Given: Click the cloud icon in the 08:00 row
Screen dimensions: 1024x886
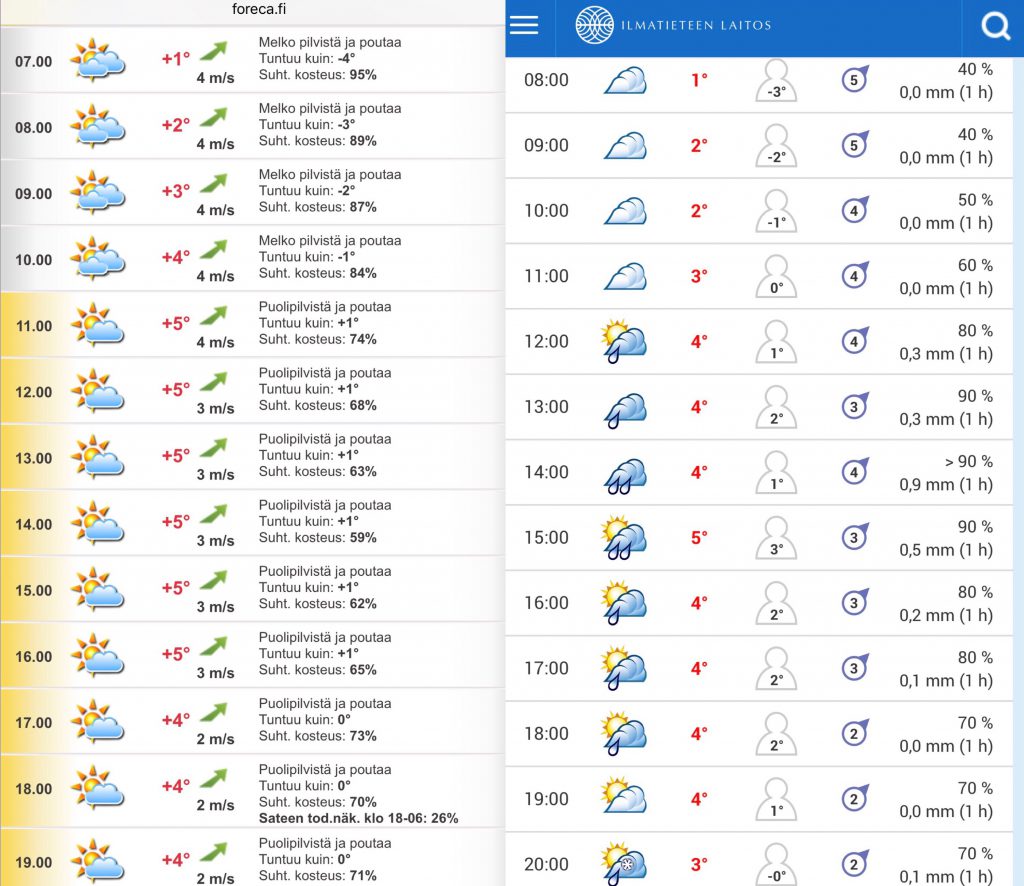Looking at the screenshot, I should (626, 80).
